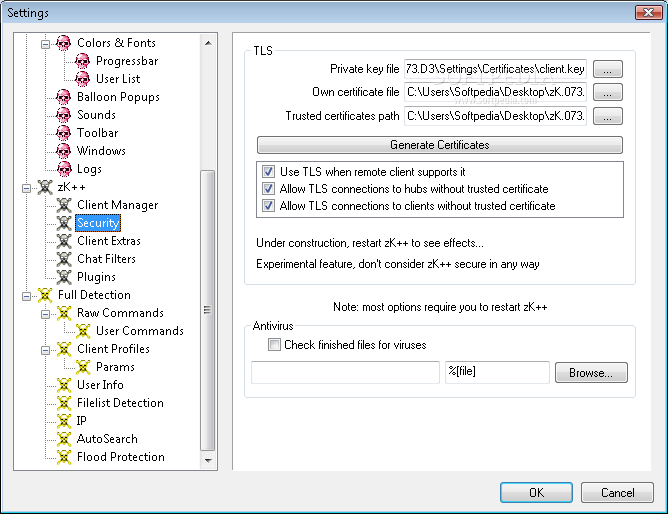Click Generate Certificates button
668x514 pixels.
coord(440,145)
